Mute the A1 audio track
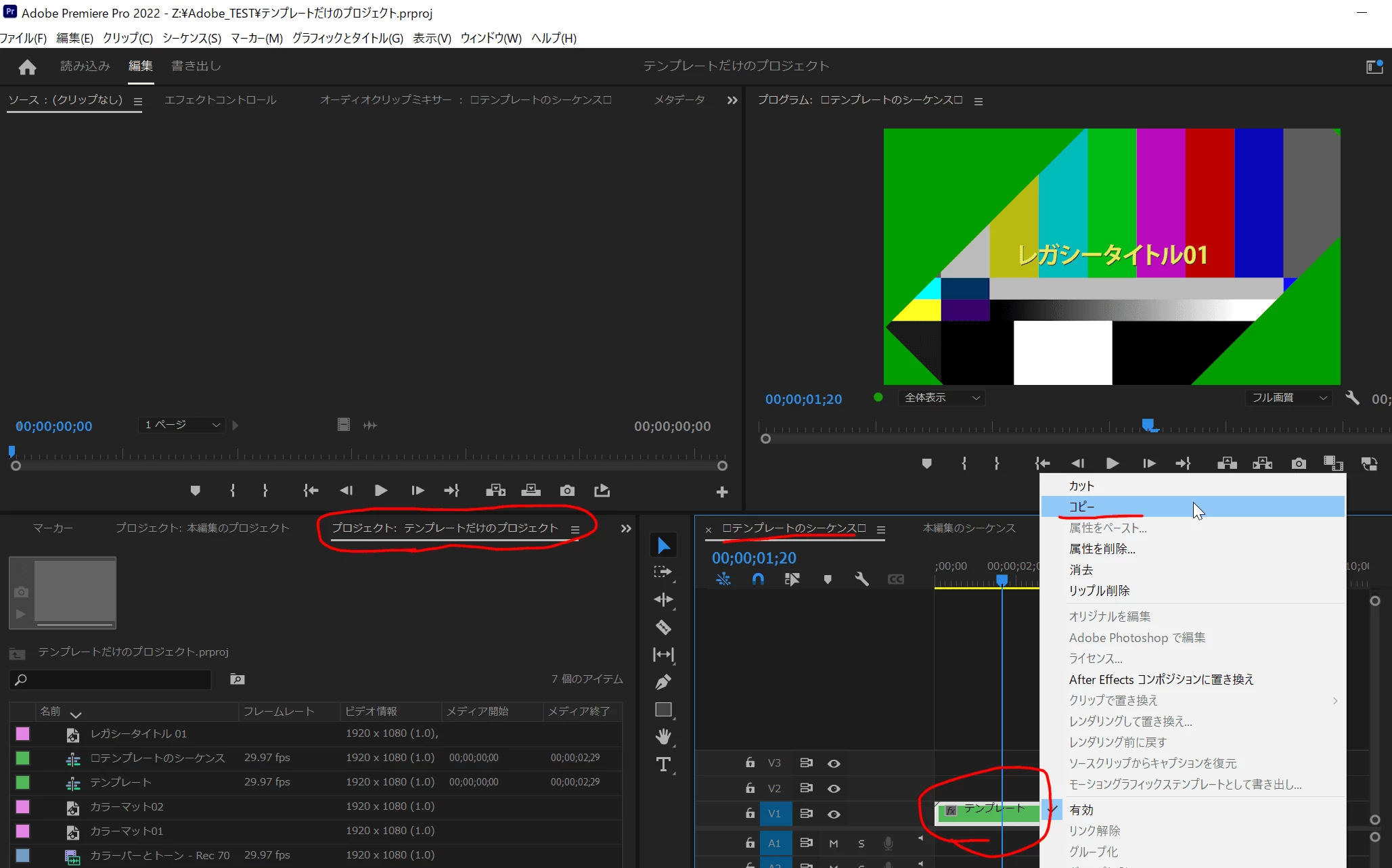Screen dimensions: 1392x868 tap(833, 843)
